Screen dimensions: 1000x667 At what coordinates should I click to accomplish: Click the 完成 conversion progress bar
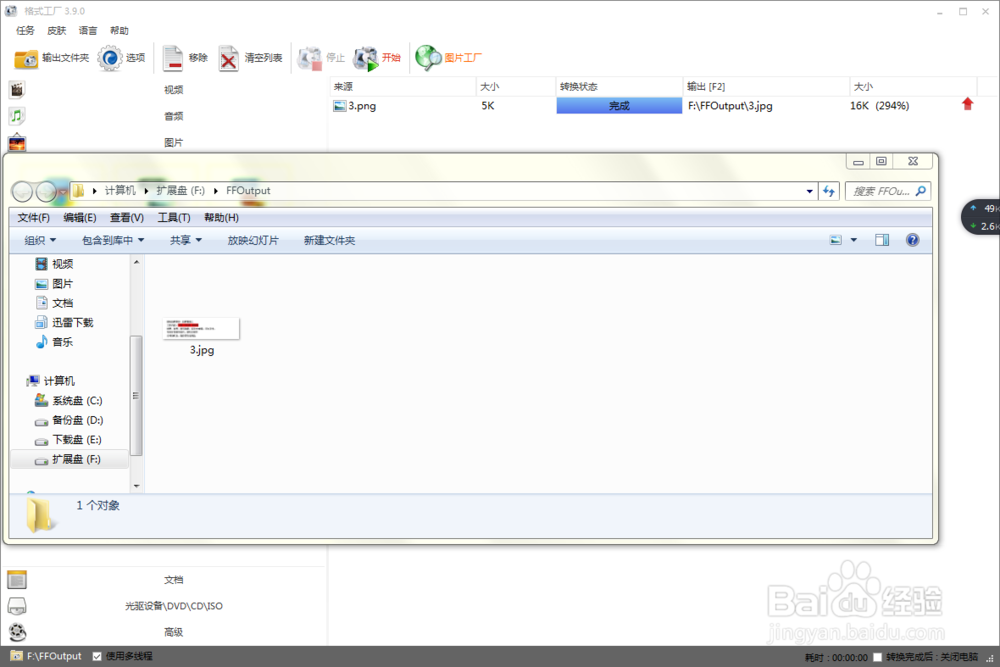pyautogui.click(x=619, y=106)
